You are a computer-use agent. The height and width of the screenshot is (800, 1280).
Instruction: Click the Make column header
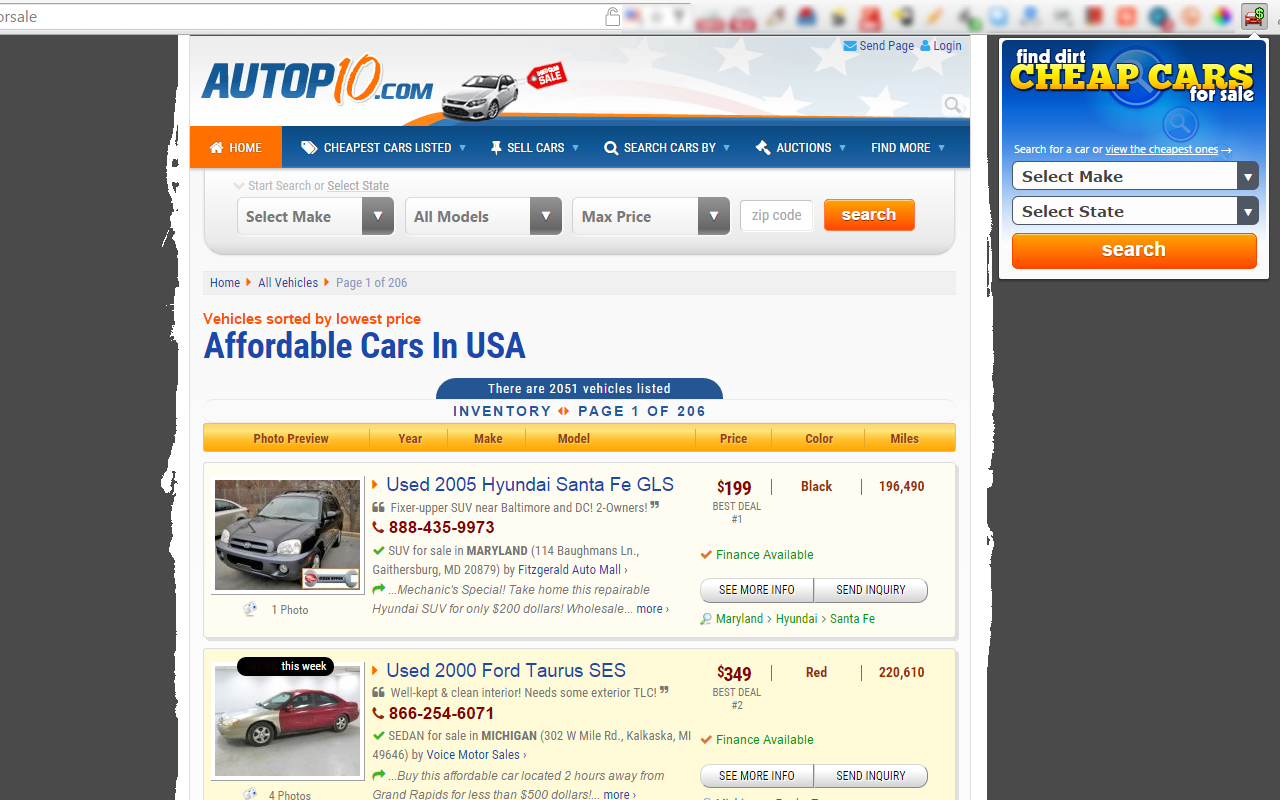tap(488, 438)
